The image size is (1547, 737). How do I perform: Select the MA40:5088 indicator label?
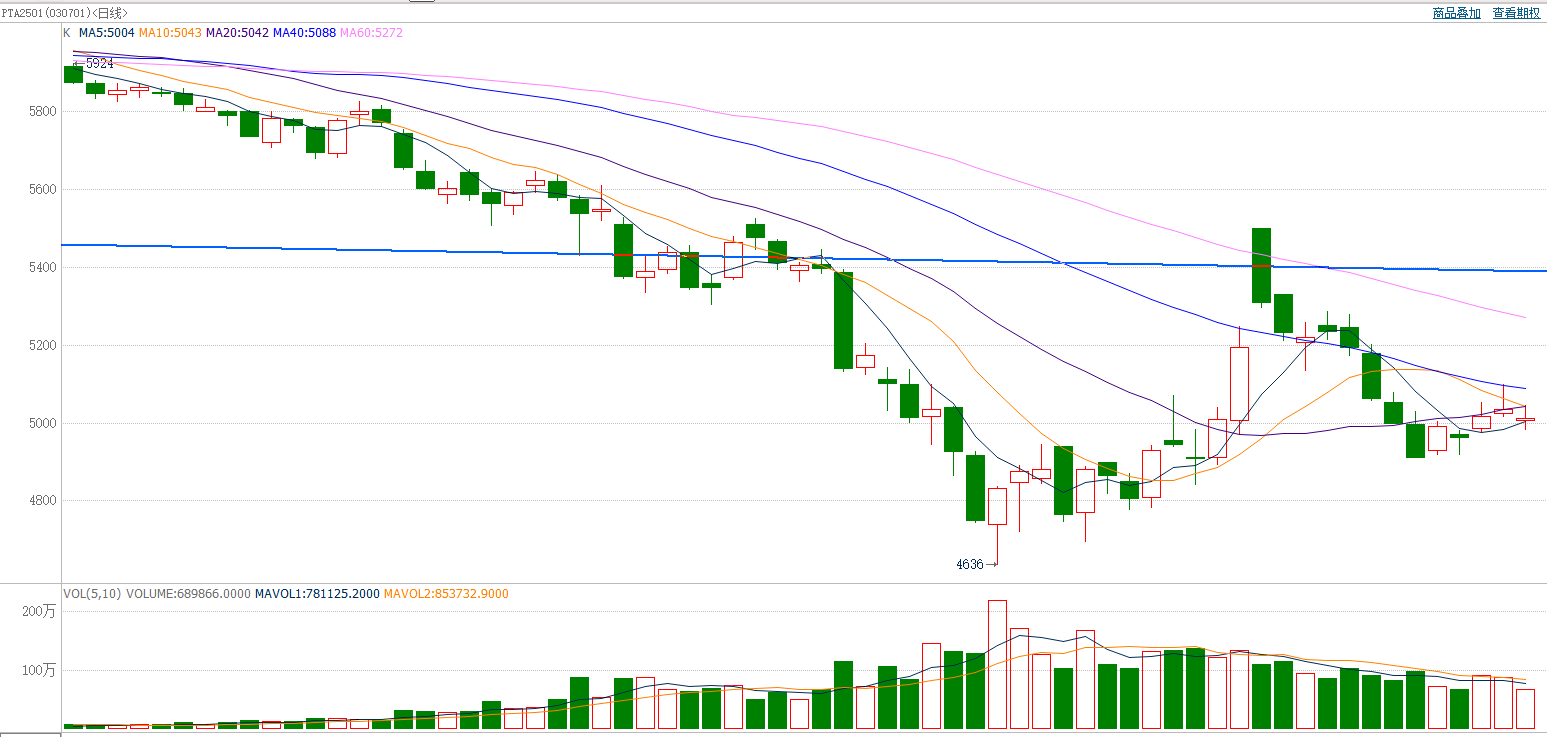tap(304, 33)
